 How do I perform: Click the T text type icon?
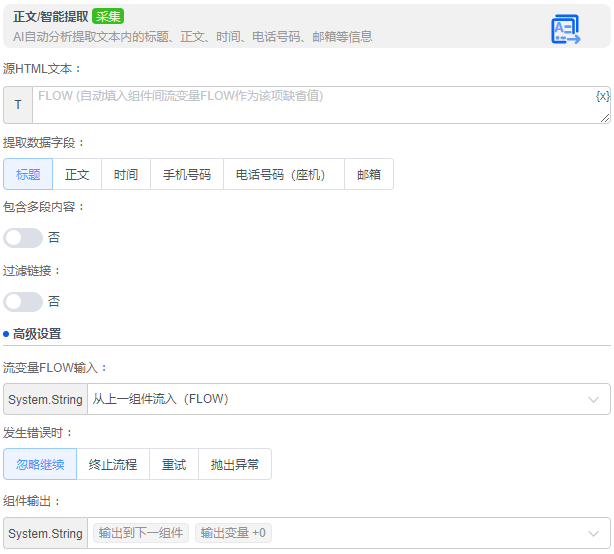pyautogui.click(x=17, y=105)
